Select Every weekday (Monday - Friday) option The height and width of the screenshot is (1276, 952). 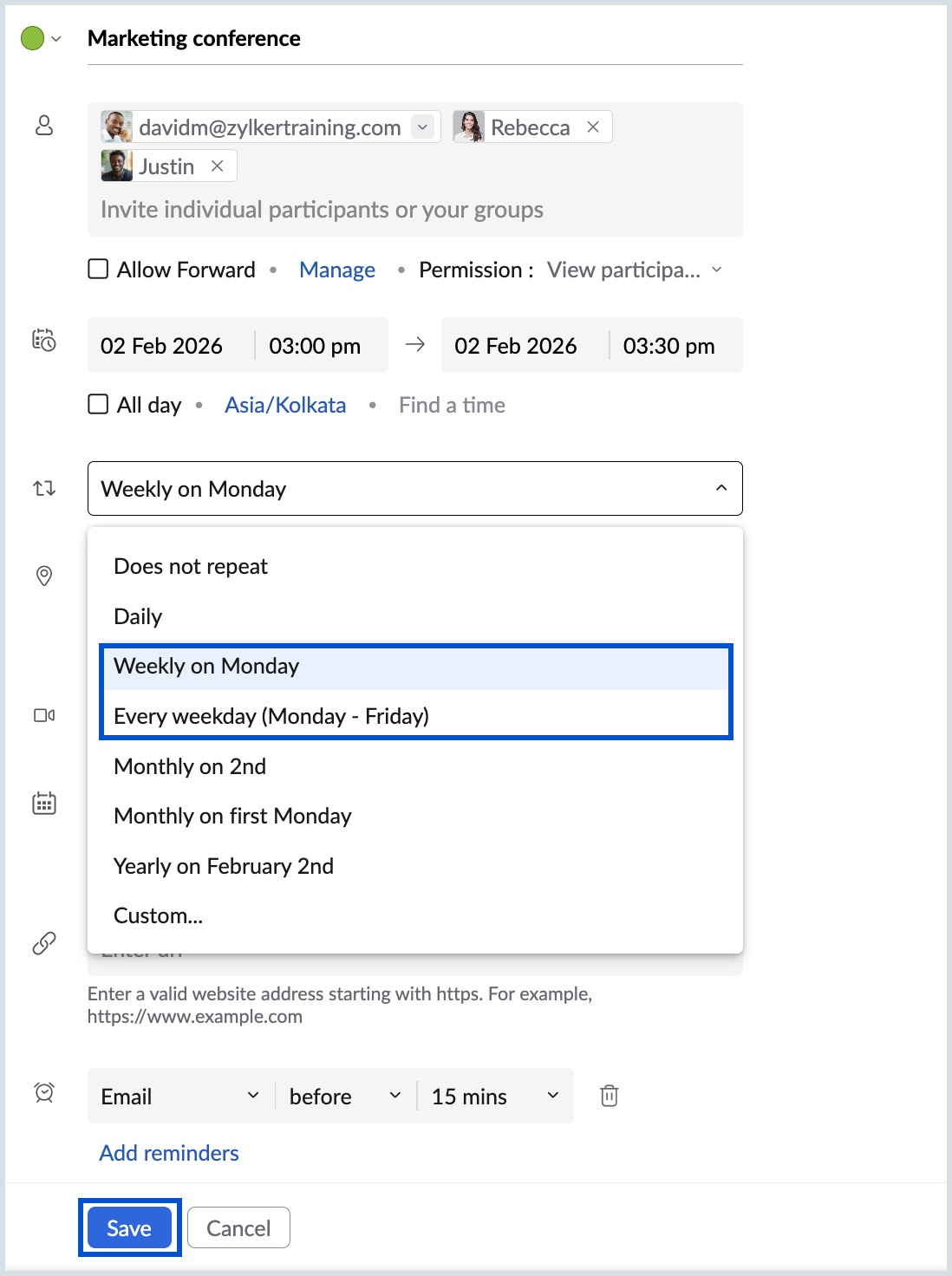271,716
